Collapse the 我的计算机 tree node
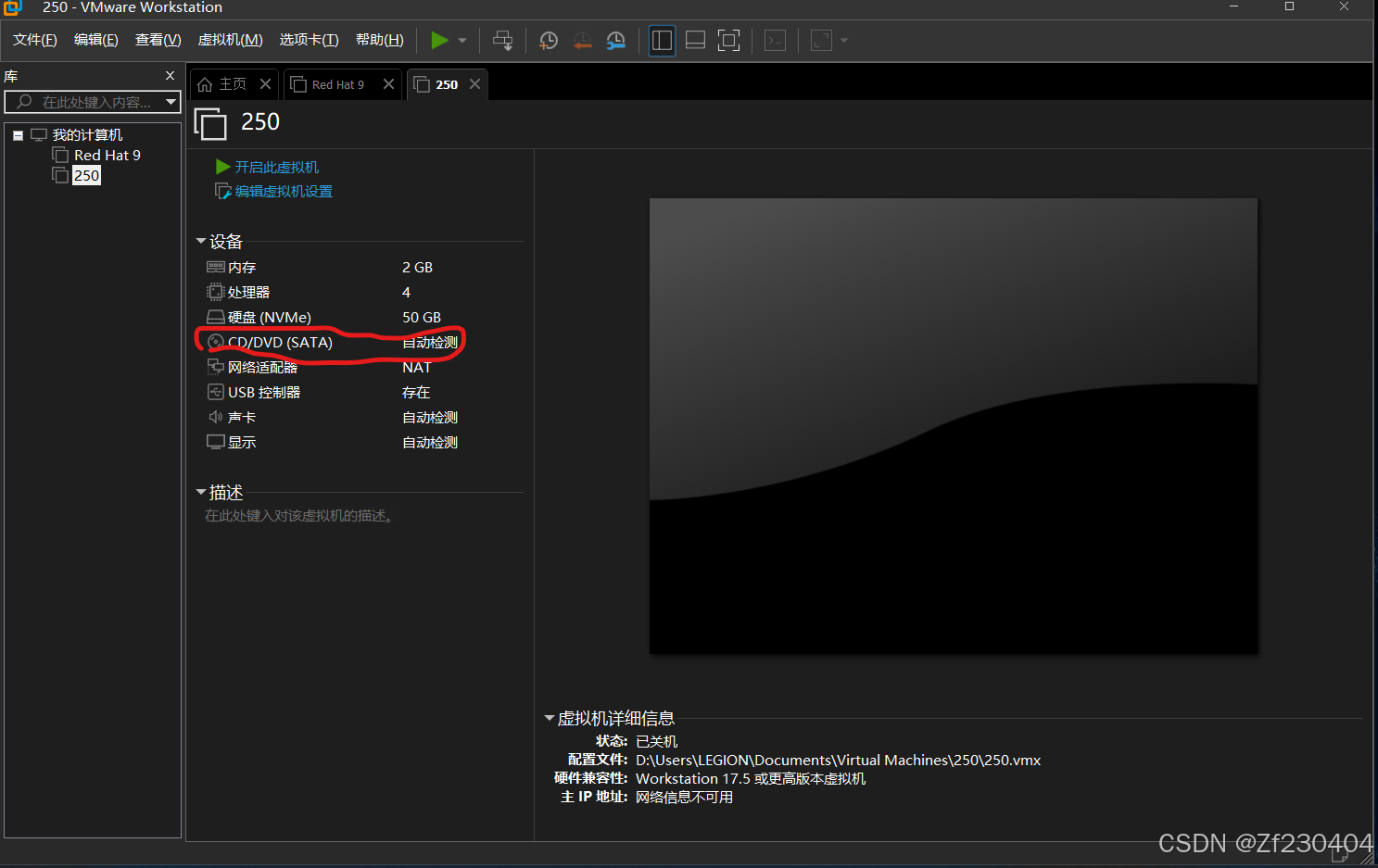The height and width of the screenshot is (868, 1378). pos(18,135)
